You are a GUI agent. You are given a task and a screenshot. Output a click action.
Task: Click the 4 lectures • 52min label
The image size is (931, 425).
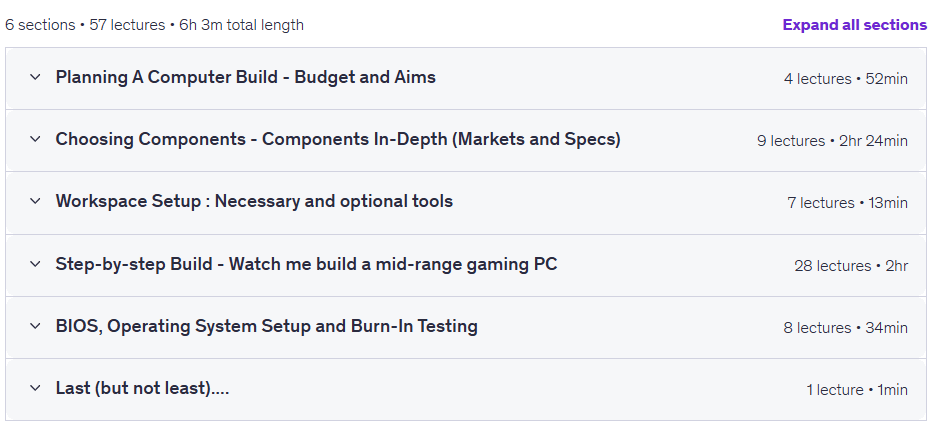pos(846,79)
